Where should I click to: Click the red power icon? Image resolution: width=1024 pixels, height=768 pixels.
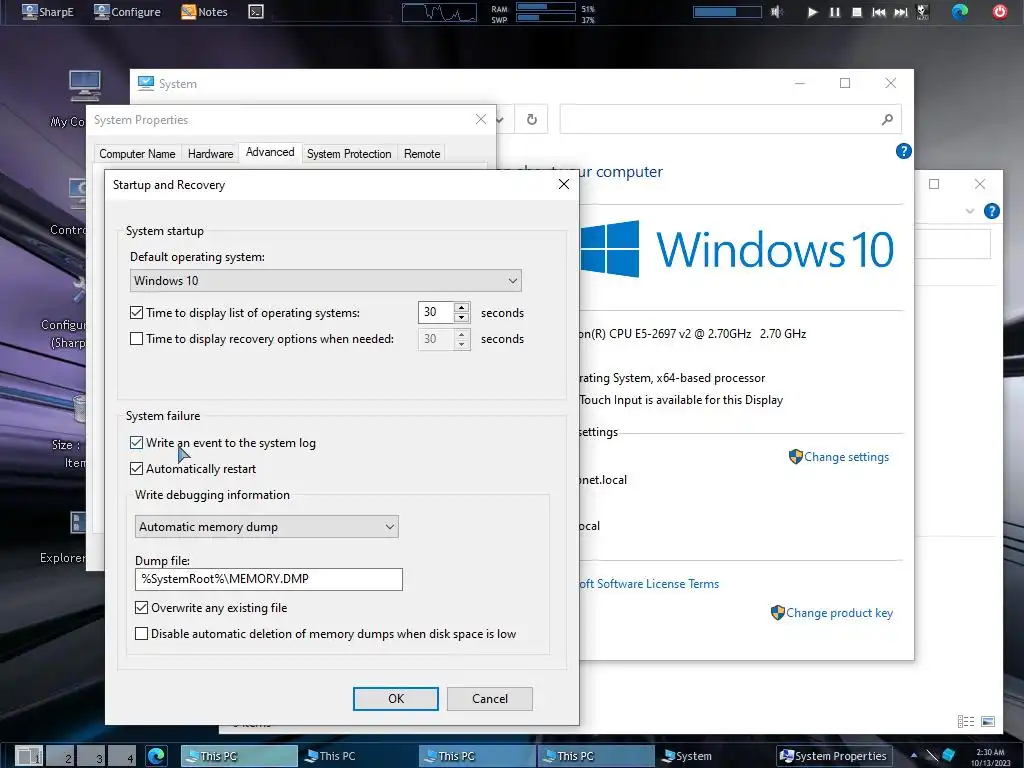click(999, 12)
